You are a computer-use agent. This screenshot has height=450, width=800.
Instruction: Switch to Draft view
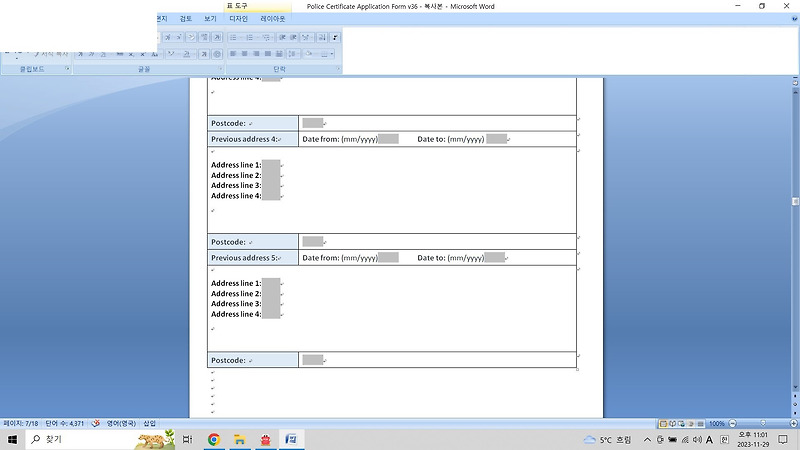pos(701,423)
